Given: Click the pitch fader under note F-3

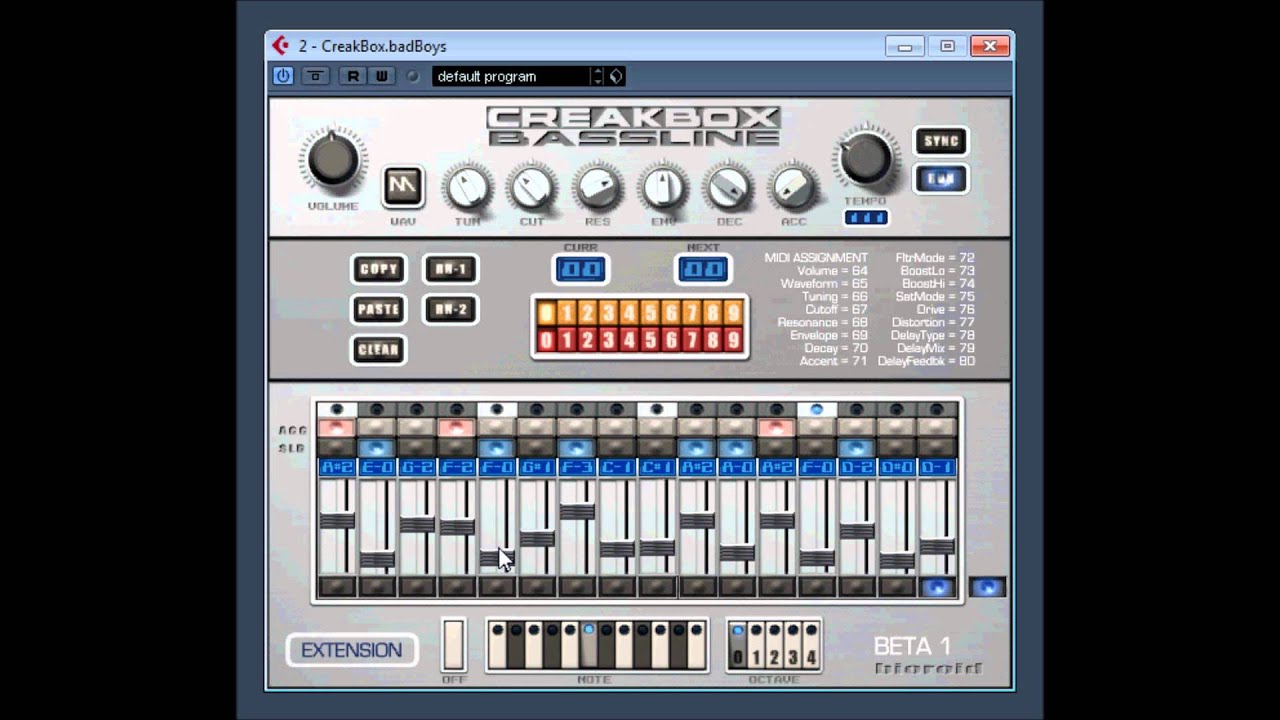Looking at the screenshot, I should [x=577, y=512].
